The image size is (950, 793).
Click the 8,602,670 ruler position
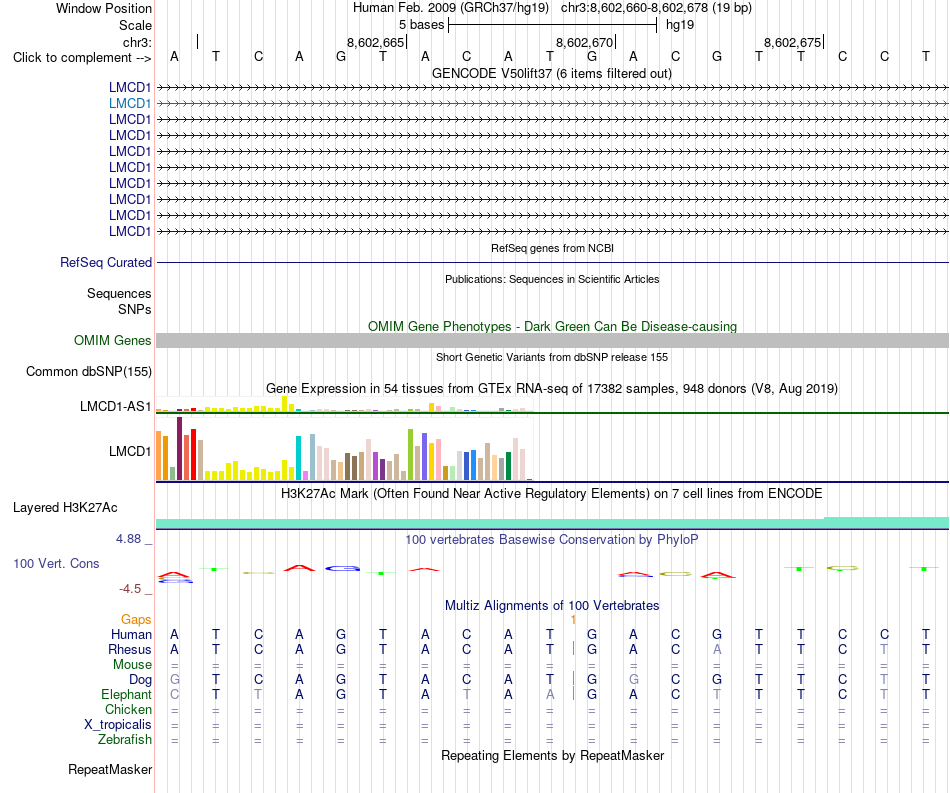pyautogui.click(x=584, y=42)
